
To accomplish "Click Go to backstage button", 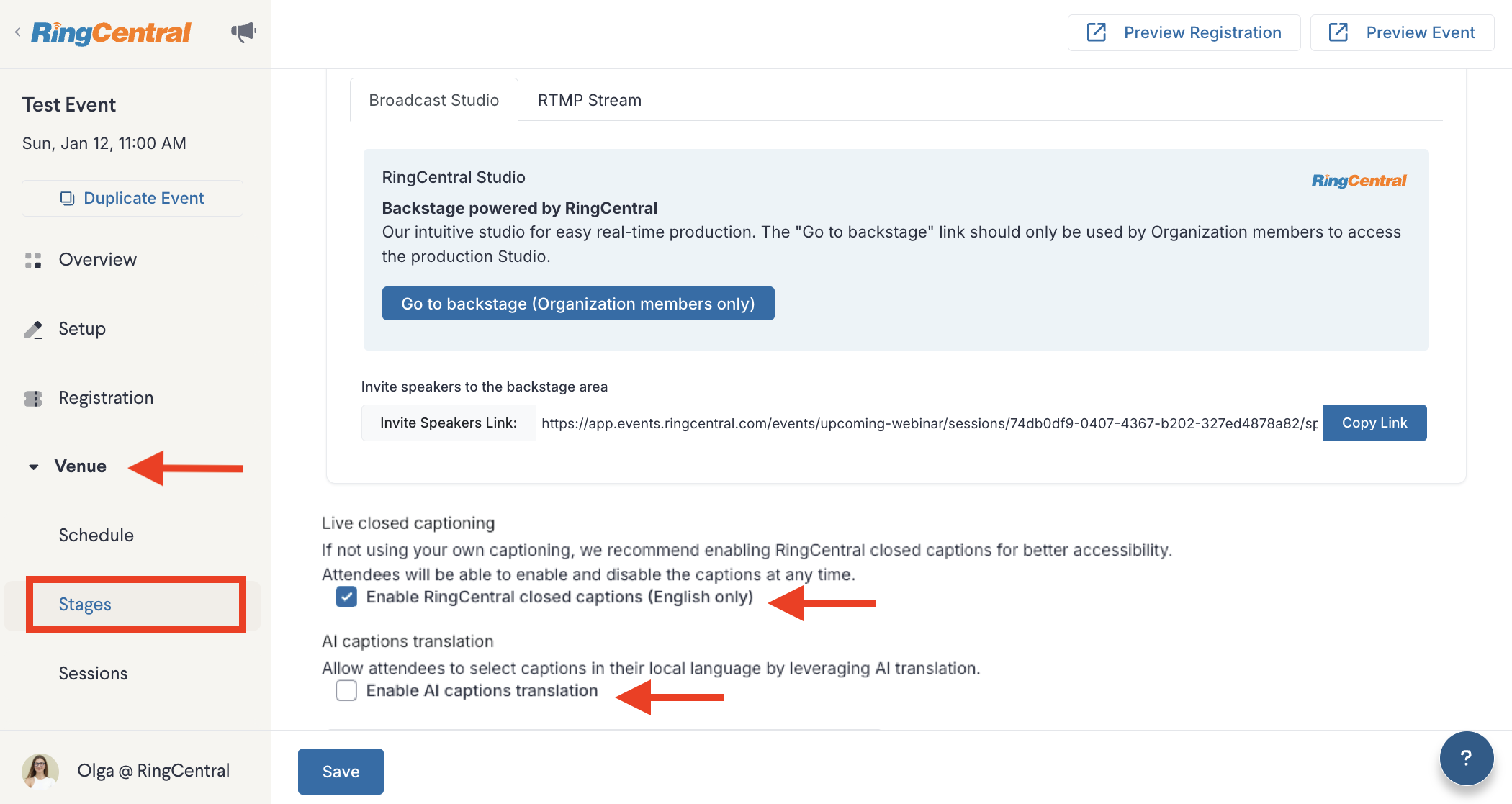I will [578, 304].
